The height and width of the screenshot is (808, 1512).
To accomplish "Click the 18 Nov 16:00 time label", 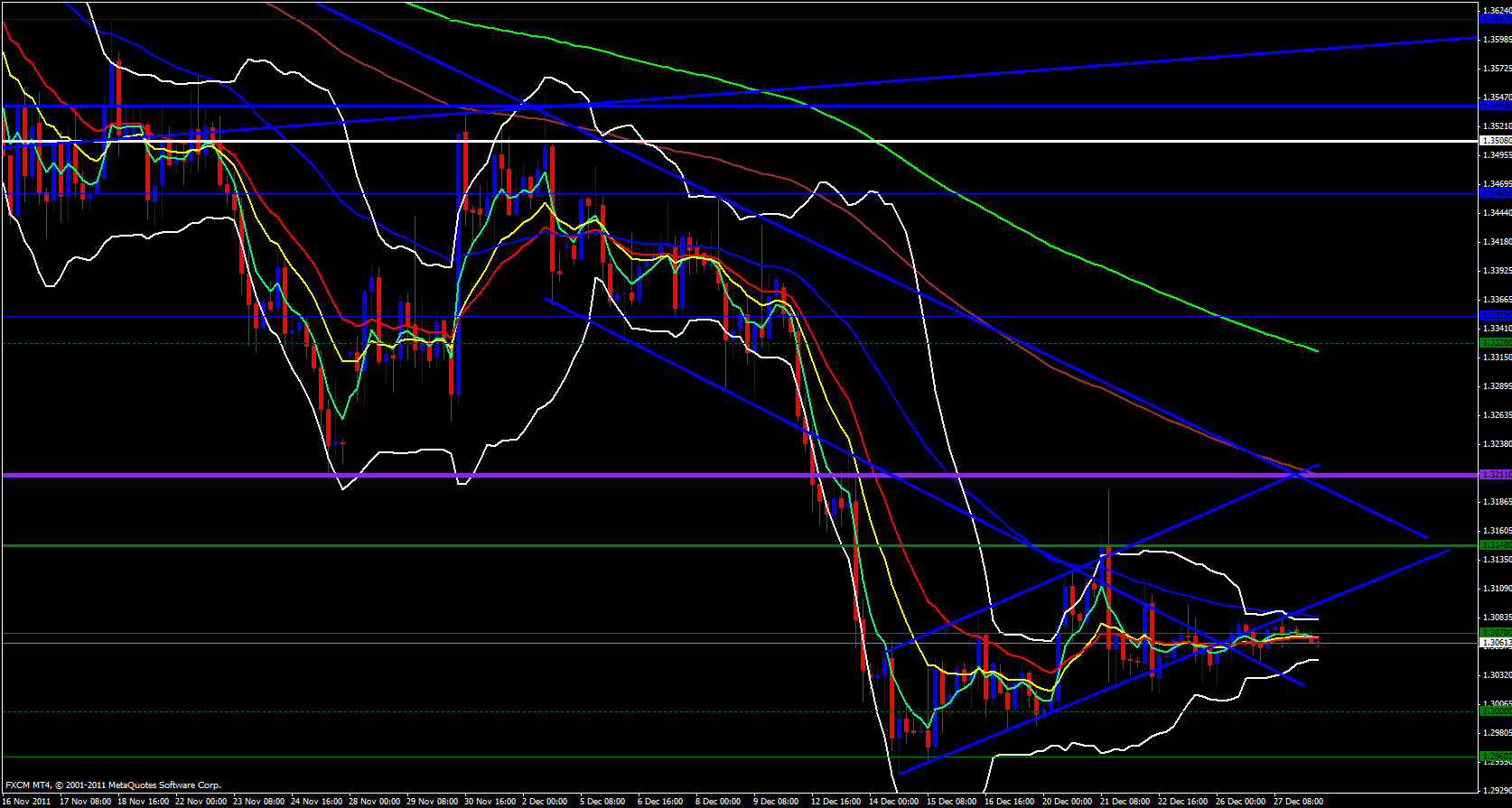I will coord(143,802).
